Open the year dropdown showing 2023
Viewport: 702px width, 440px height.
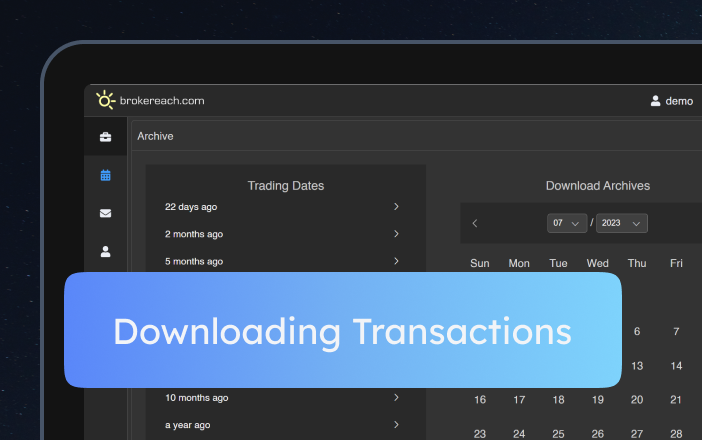[621, 223]
